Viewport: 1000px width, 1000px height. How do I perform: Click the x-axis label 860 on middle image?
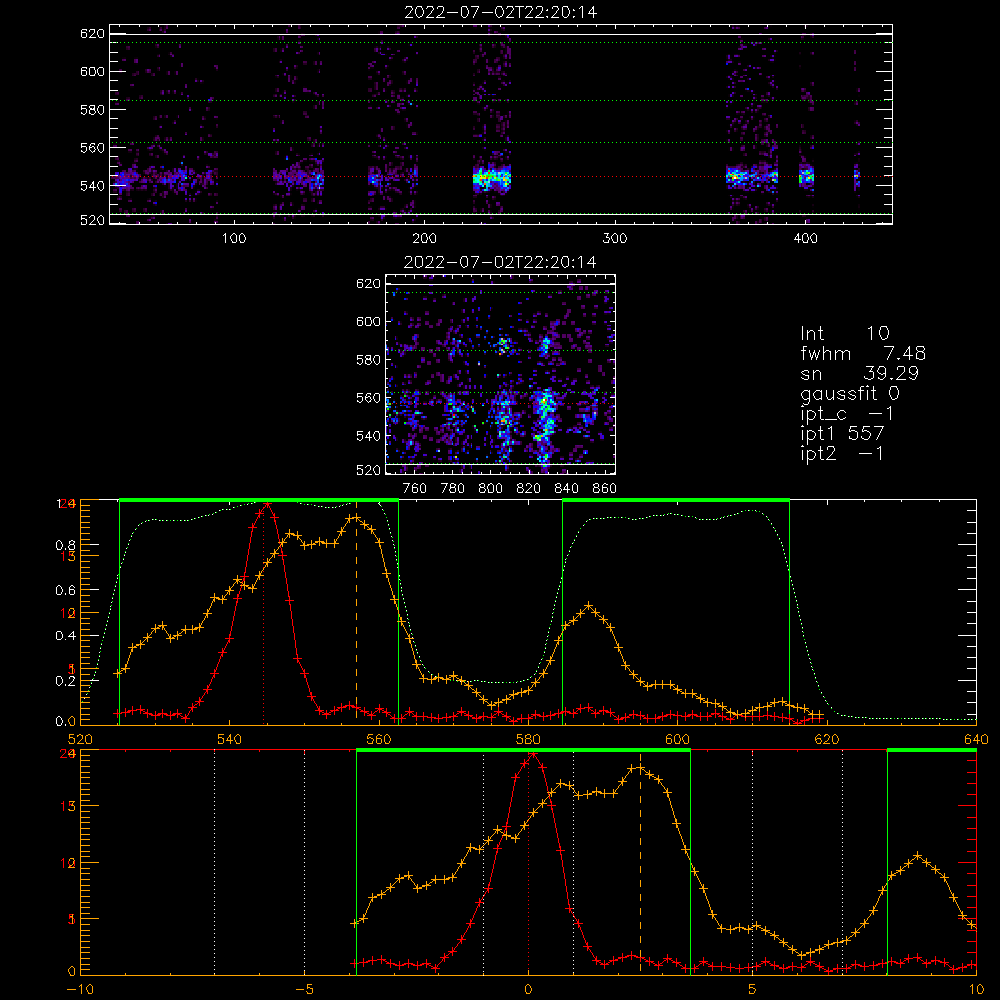(x=605, y=489)
